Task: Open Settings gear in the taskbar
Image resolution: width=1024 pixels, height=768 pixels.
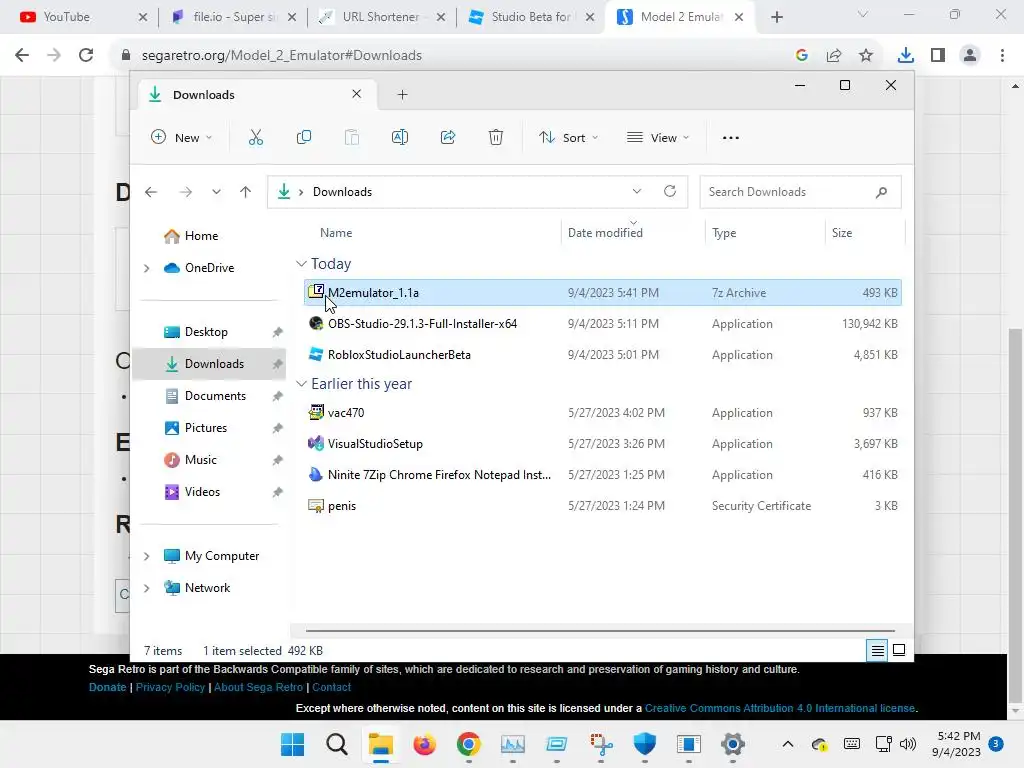Action: (733, 744)
